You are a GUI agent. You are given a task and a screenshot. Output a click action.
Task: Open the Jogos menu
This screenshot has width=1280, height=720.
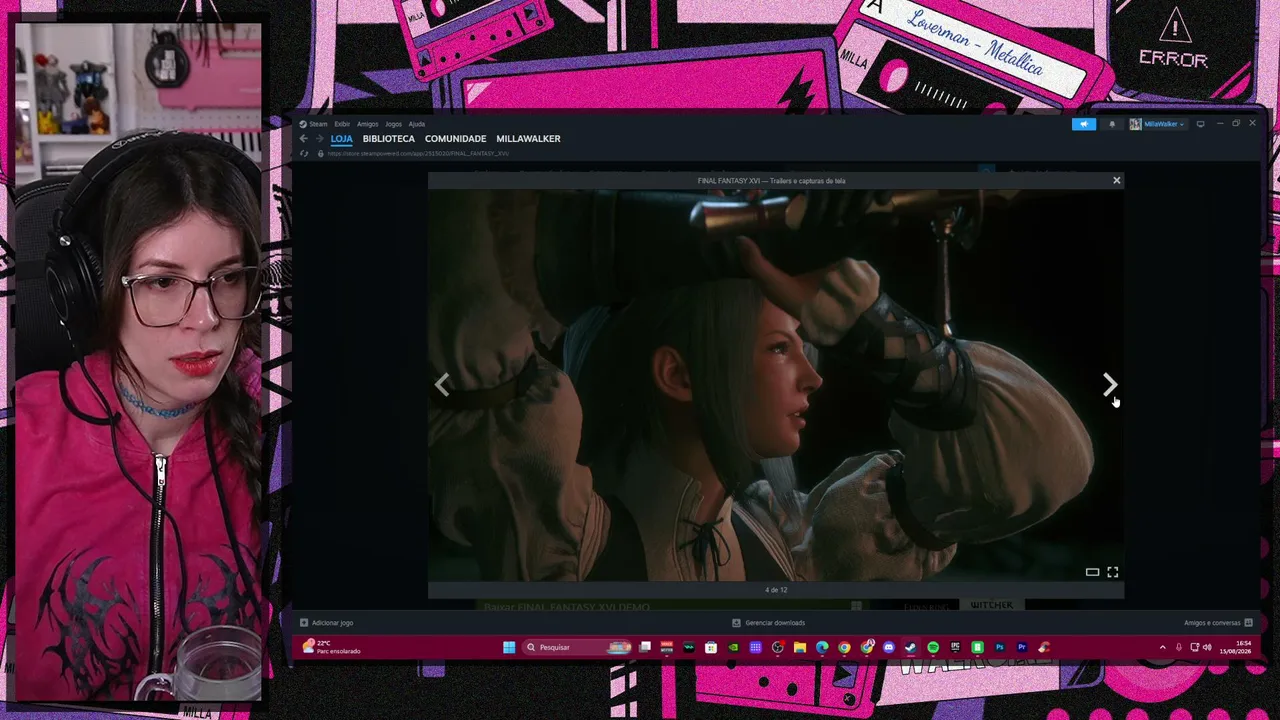394,124
